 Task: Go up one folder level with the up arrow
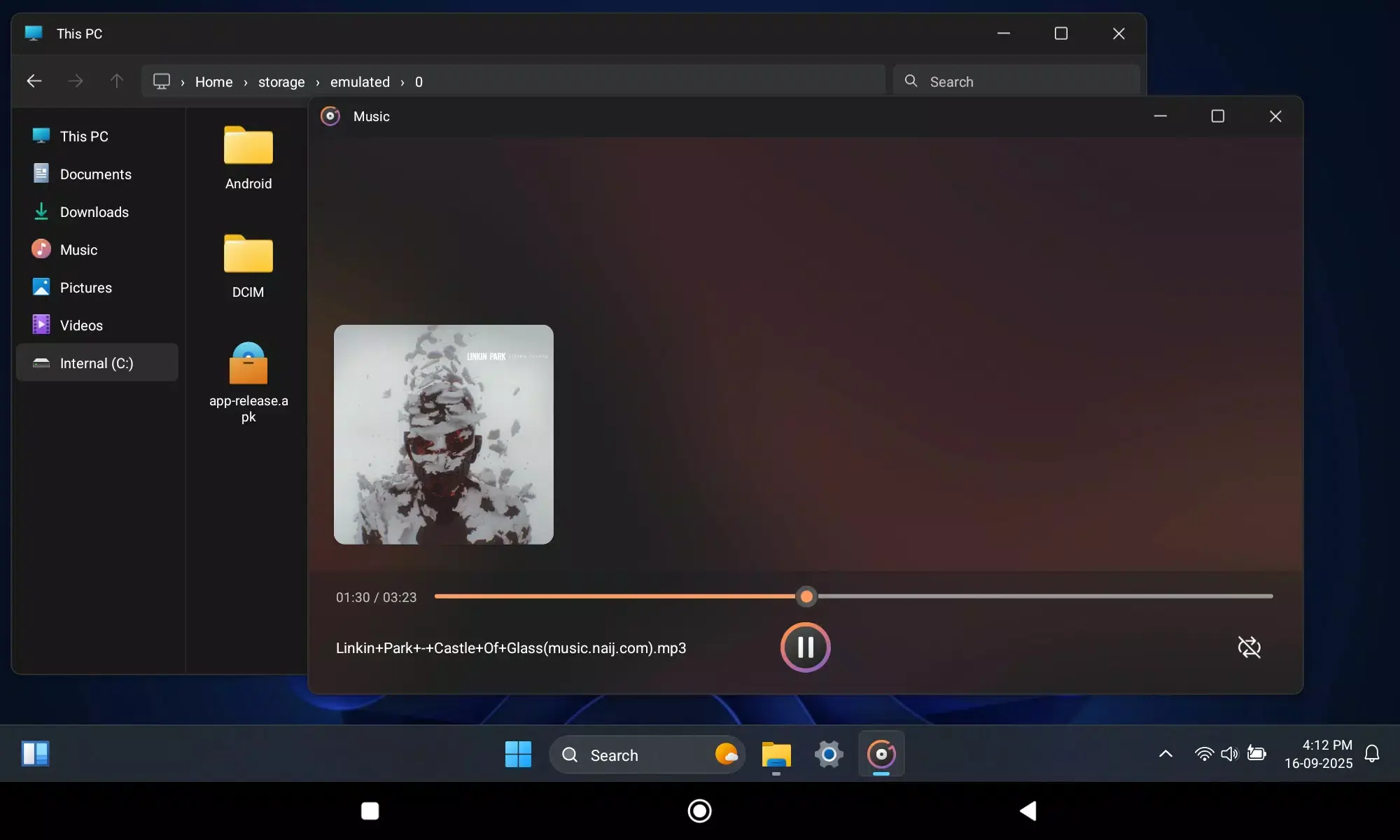coord(116,80)
